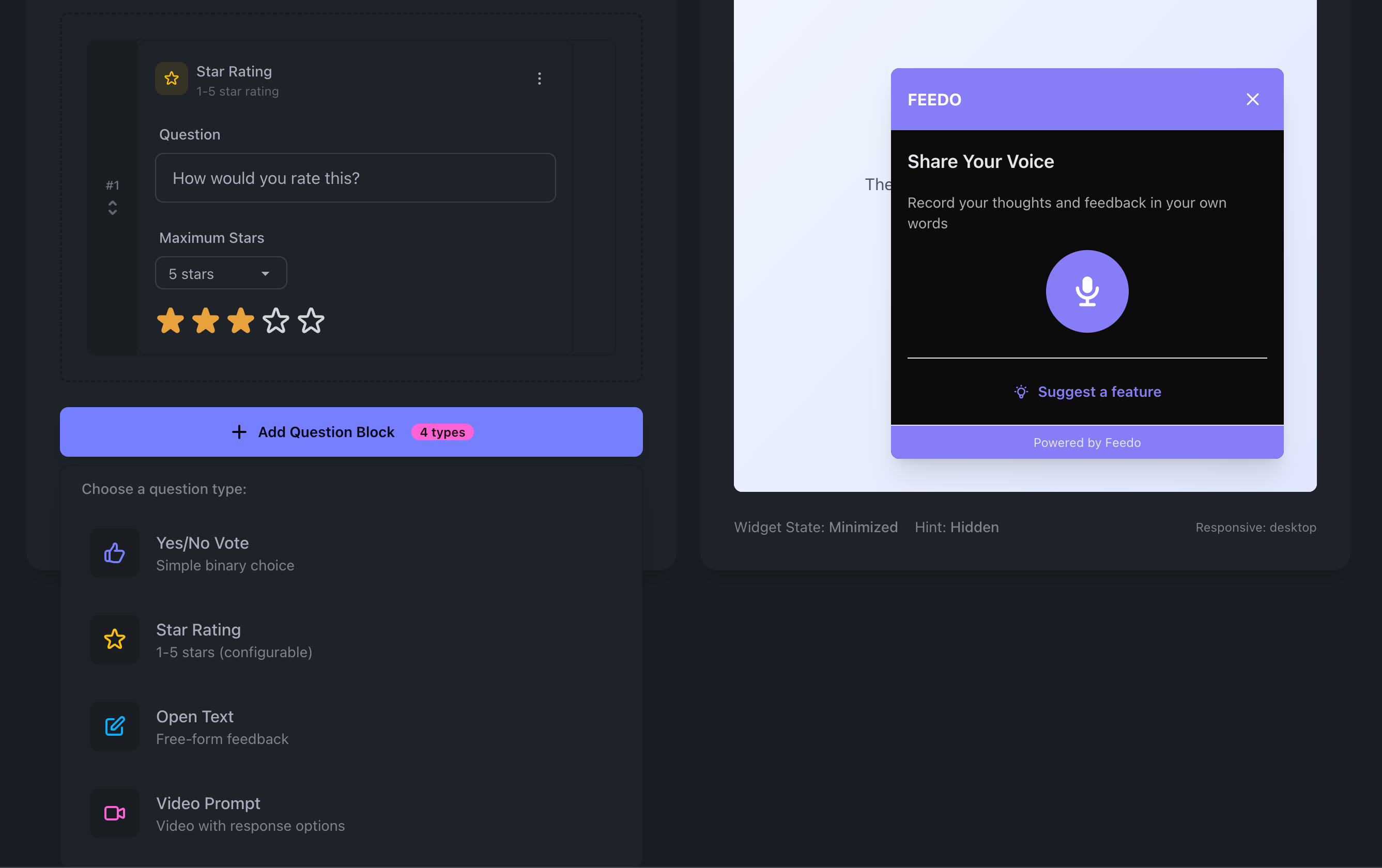Screen dimensions: 1382x868
Task: Click the Suggest a feature link
Action: tap(1099, 392)
